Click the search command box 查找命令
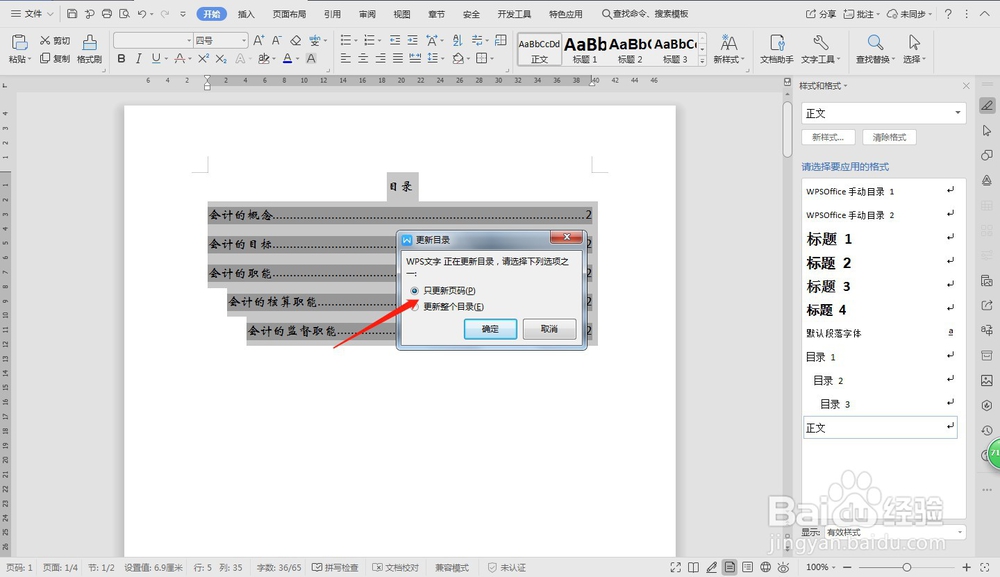This screenshot has width=1000, height=577. click(x=645, y=14)
